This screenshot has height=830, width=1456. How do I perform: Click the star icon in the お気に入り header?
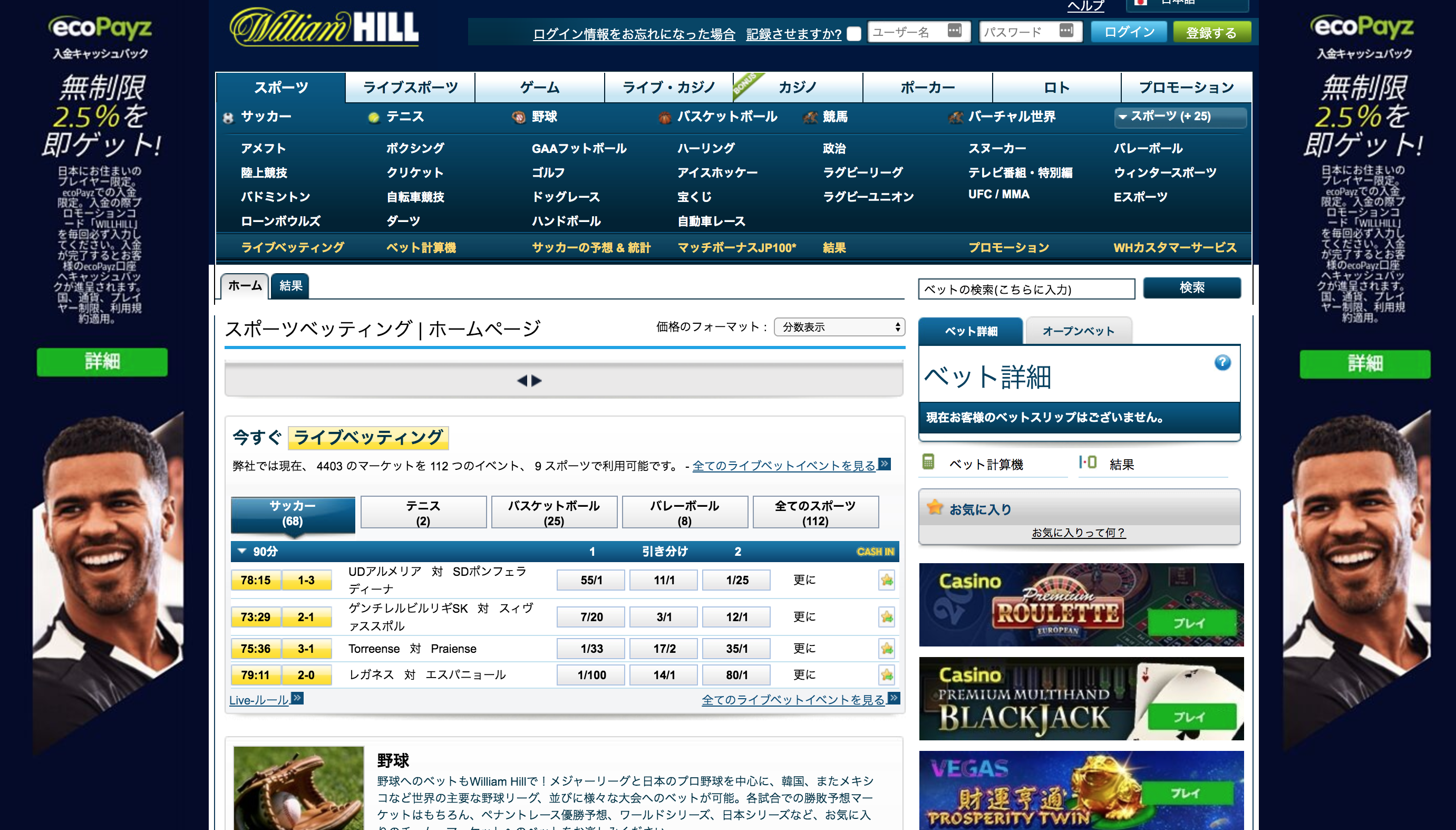935,507
